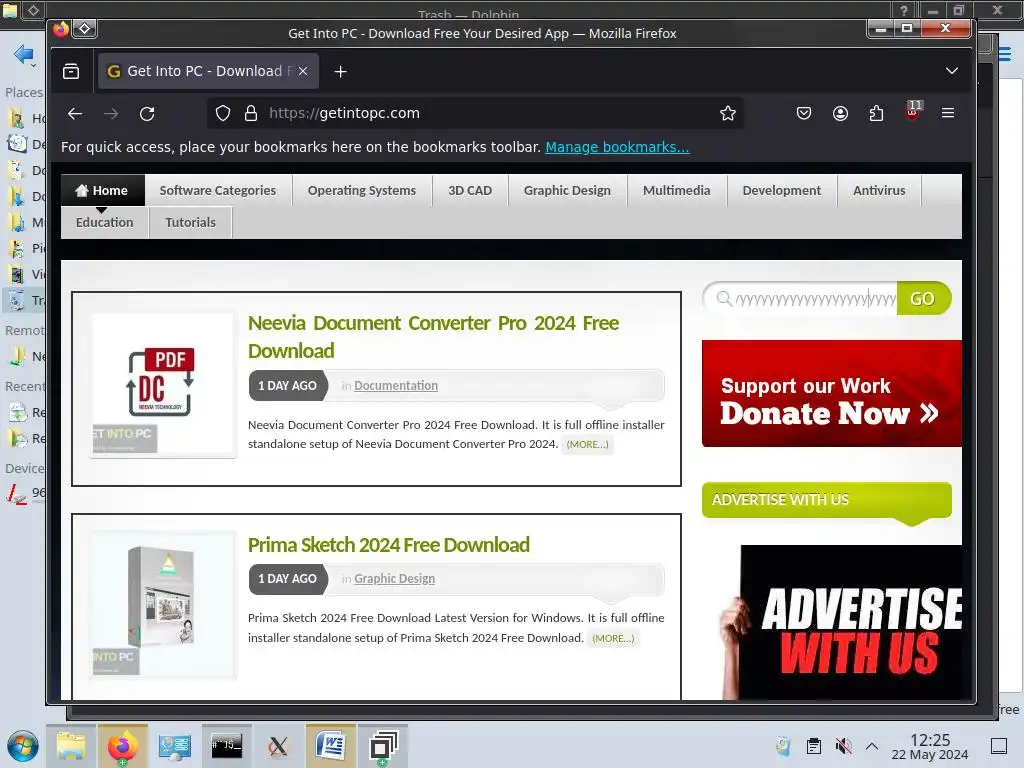The width and height of the screenshot is (1024, 768).
Task: Click MORE link on Neevia post
Action: coord(587,445)
